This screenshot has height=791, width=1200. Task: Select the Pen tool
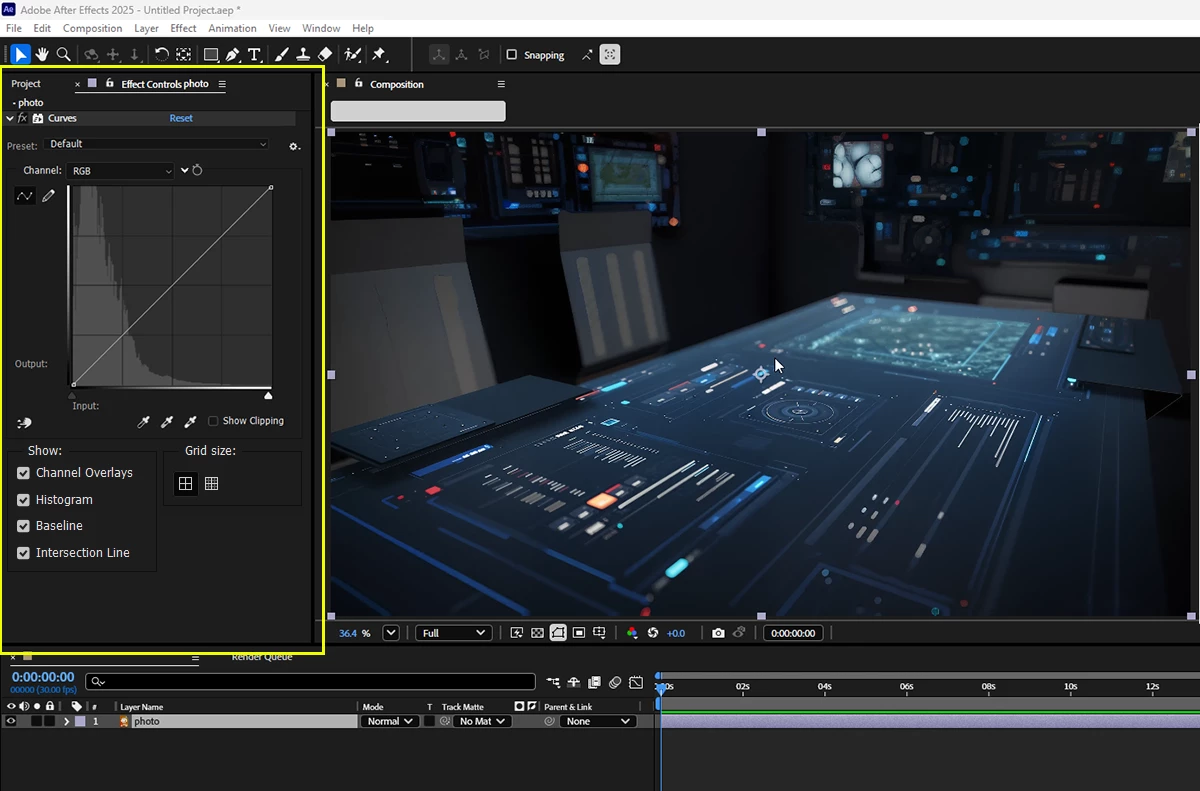[233, 55]
